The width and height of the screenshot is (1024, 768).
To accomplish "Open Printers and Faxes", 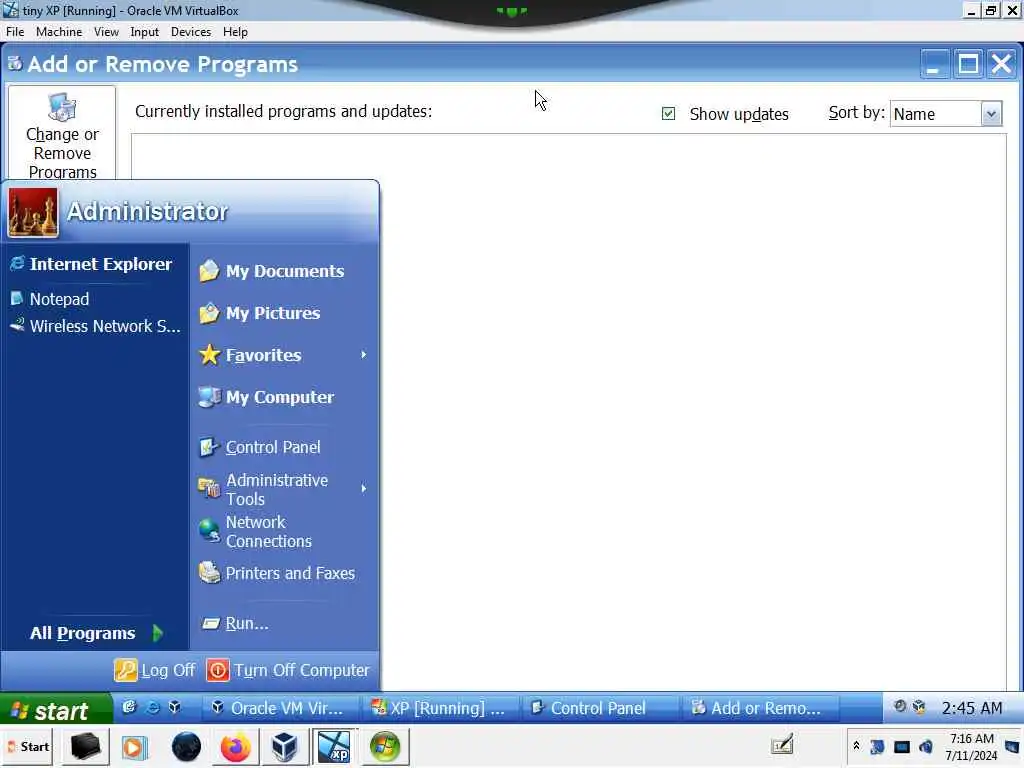I will coord(277,573).
